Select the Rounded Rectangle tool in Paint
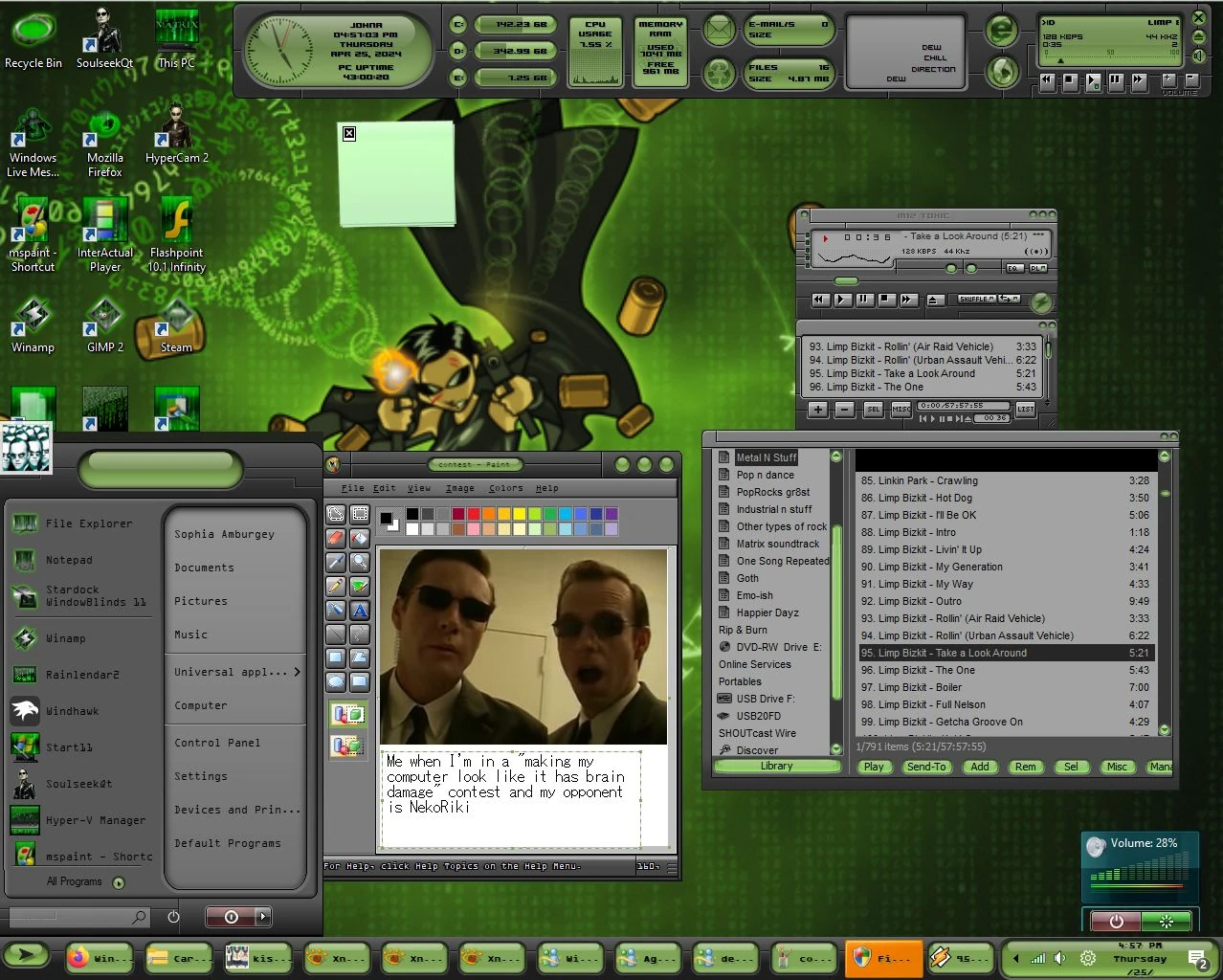The height and width of the screenshot is (980, 1223). click(359, 682)
